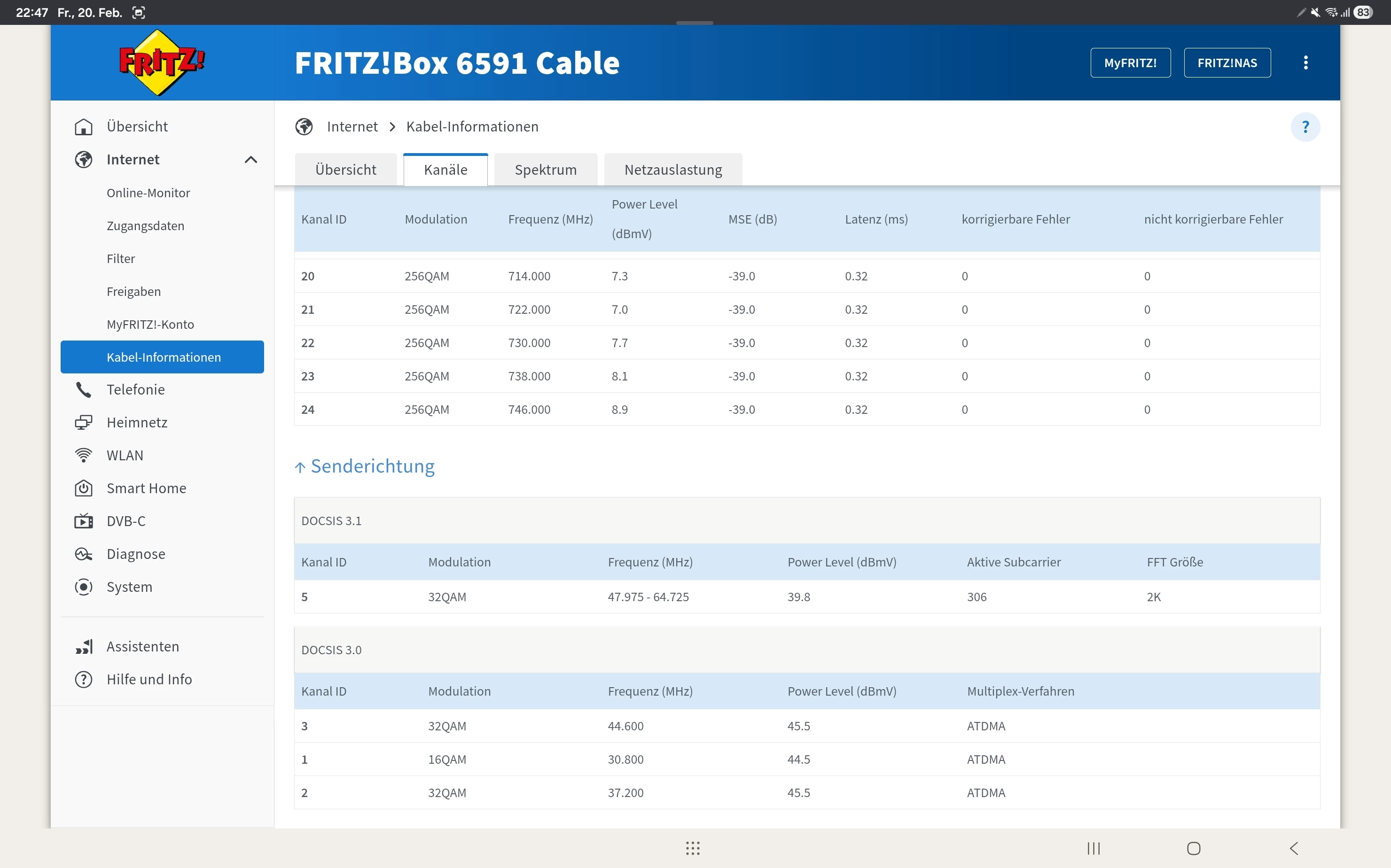Open Diagnose via its icon

point(84,554)
